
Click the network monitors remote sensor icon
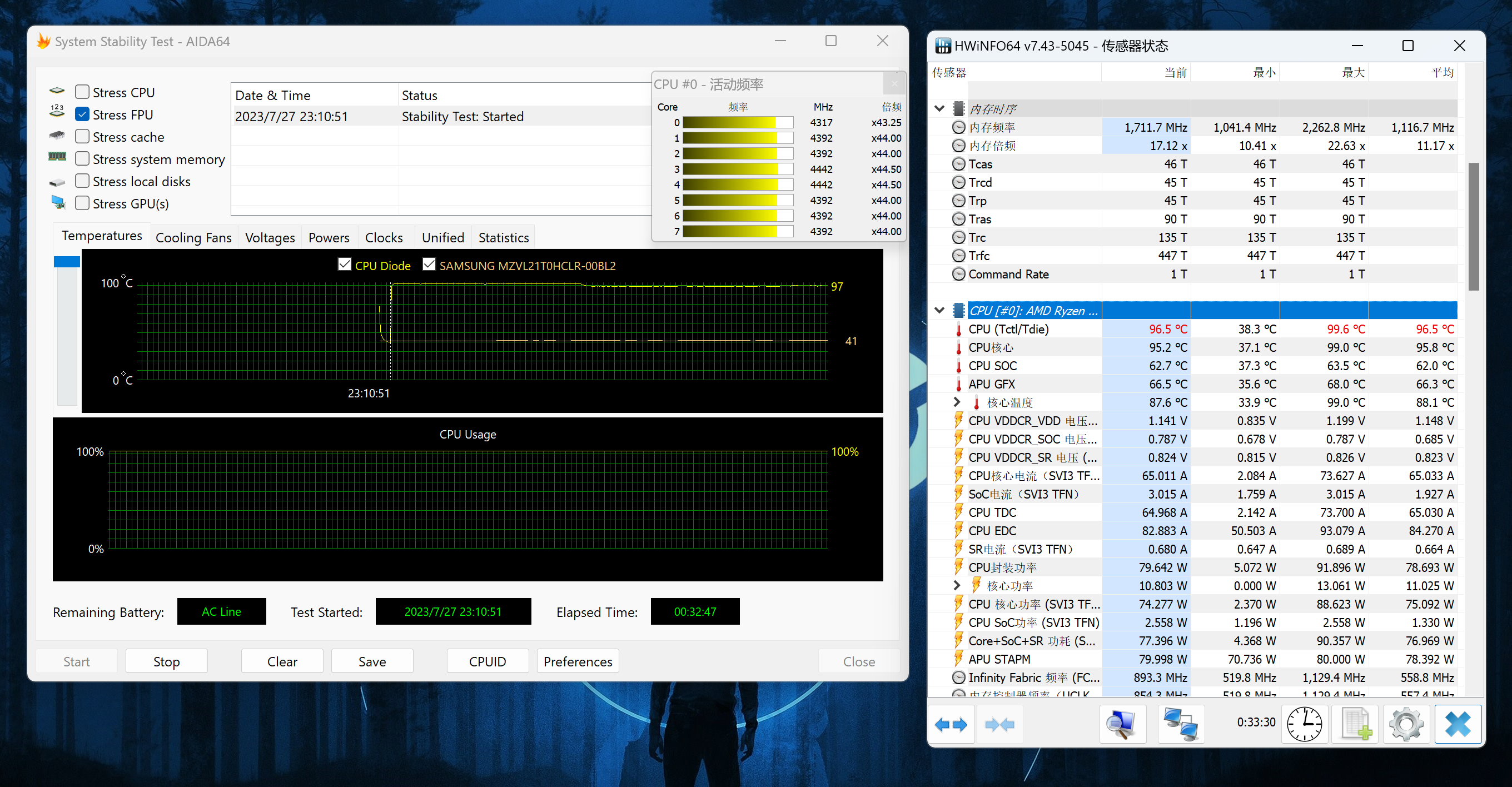[1180, 724]
